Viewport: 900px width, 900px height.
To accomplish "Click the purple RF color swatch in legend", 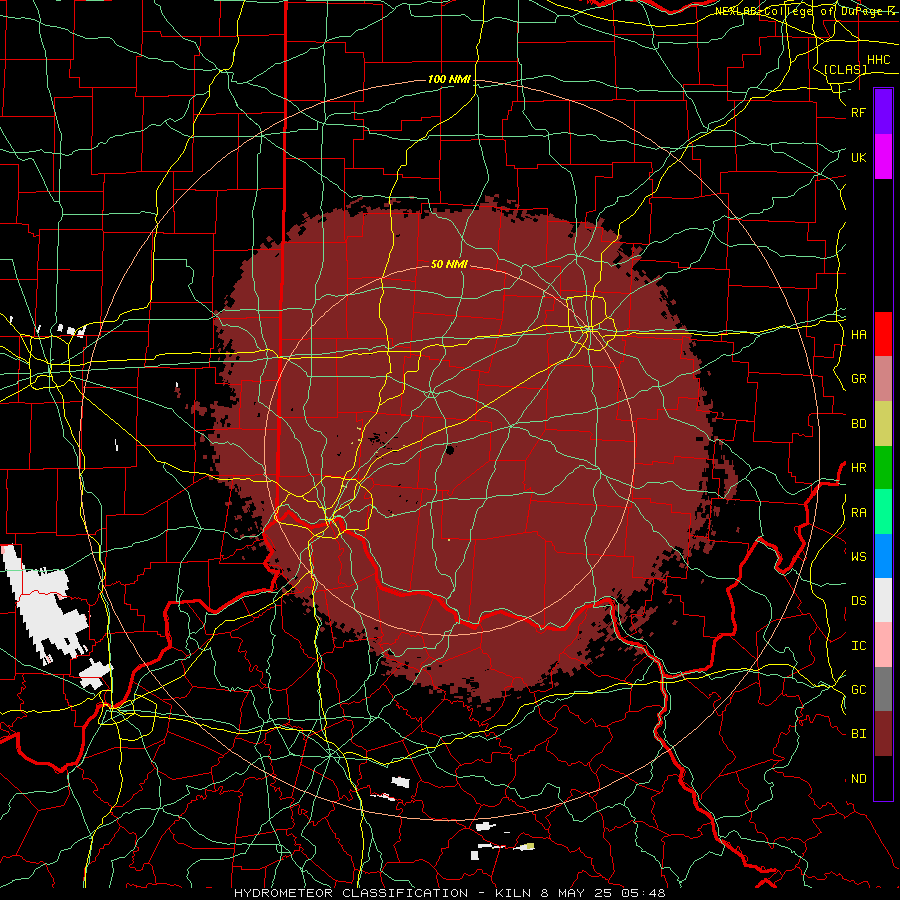I will [x=883, y=112].
